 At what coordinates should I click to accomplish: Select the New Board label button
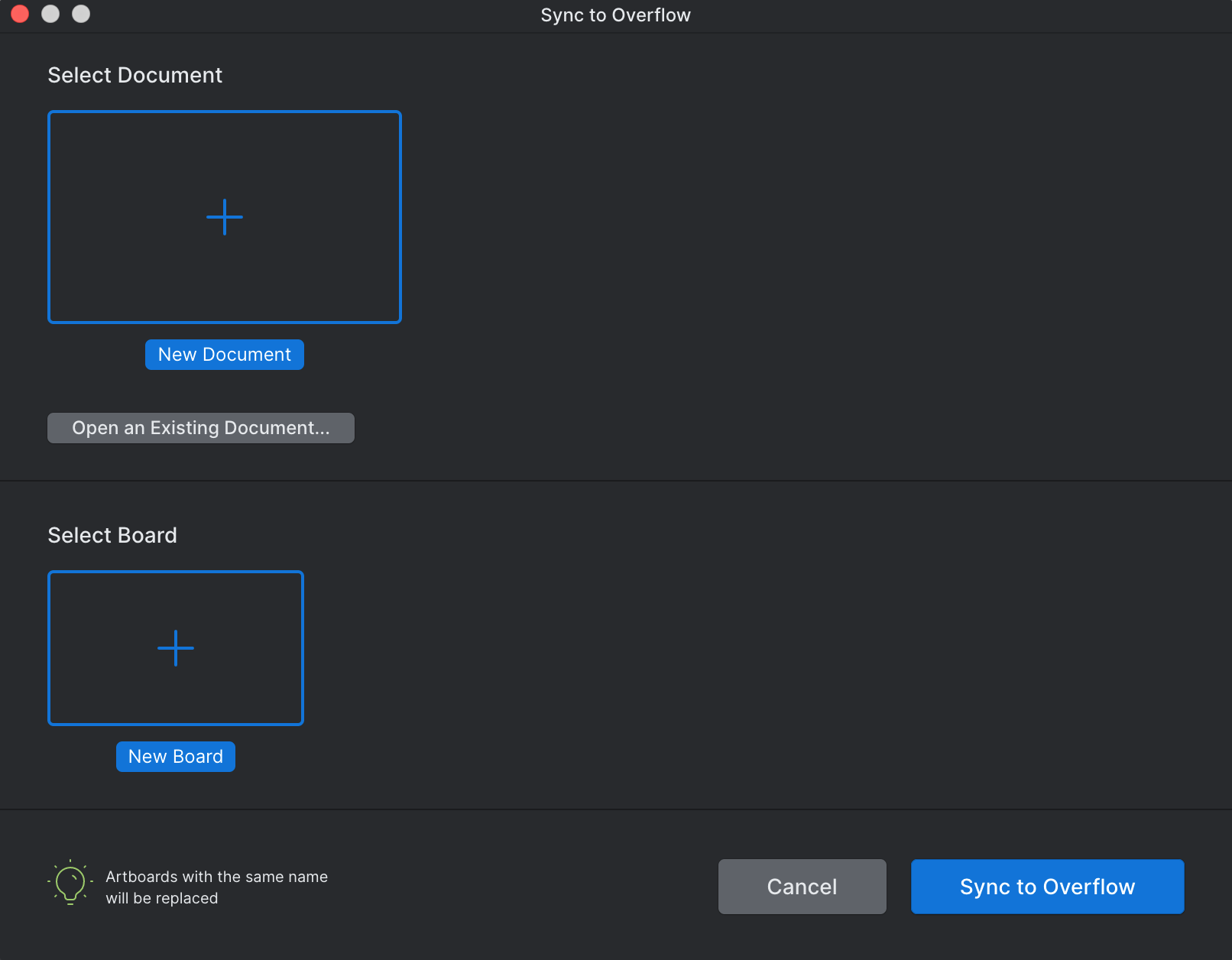coord(176,757)
